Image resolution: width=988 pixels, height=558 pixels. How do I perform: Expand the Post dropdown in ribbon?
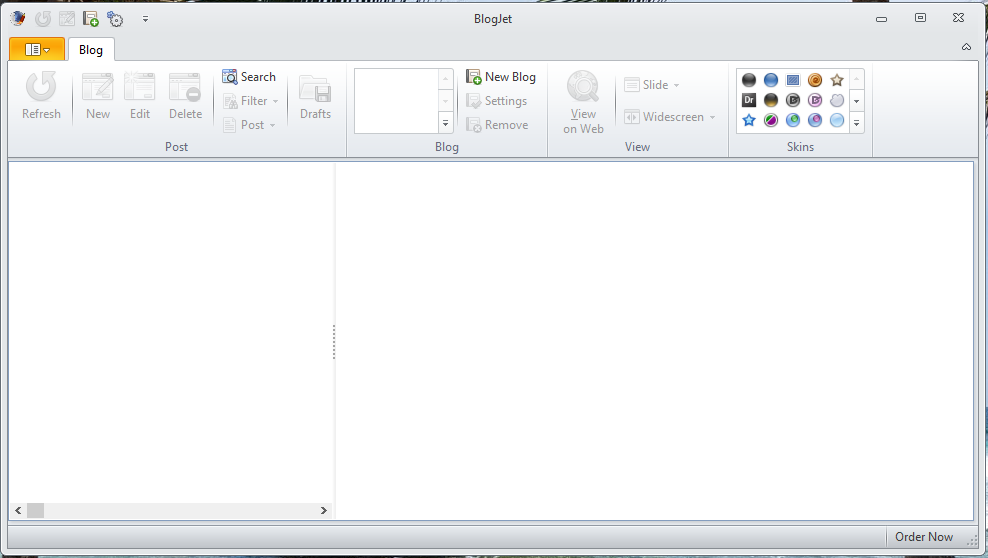(250, 125)
